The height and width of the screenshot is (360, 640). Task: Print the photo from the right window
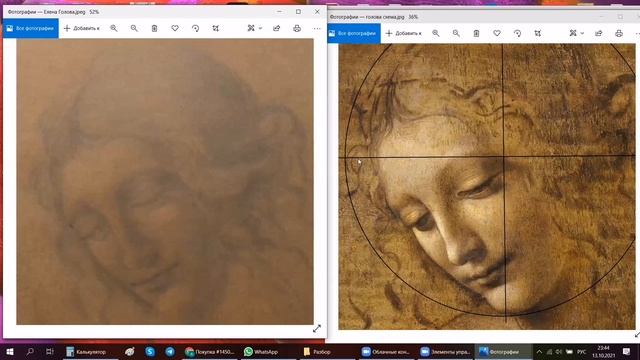[x=619, y=33]
